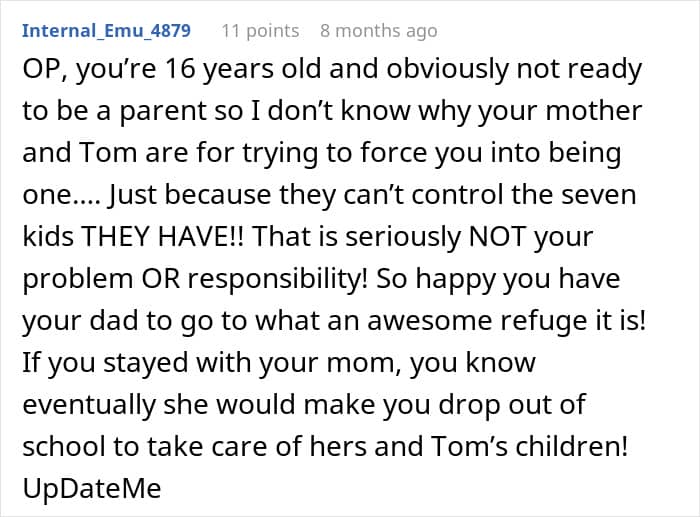
Task: Click the words "to be a parent"
Action: [111, 112]
